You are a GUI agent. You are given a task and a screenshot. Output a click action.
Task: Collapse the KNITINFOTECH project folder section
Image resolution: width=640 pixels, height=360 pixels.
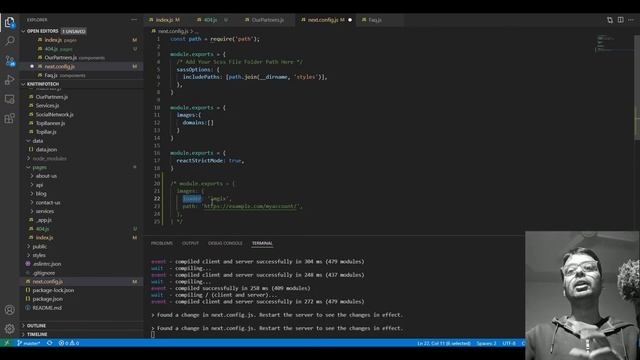23,84
